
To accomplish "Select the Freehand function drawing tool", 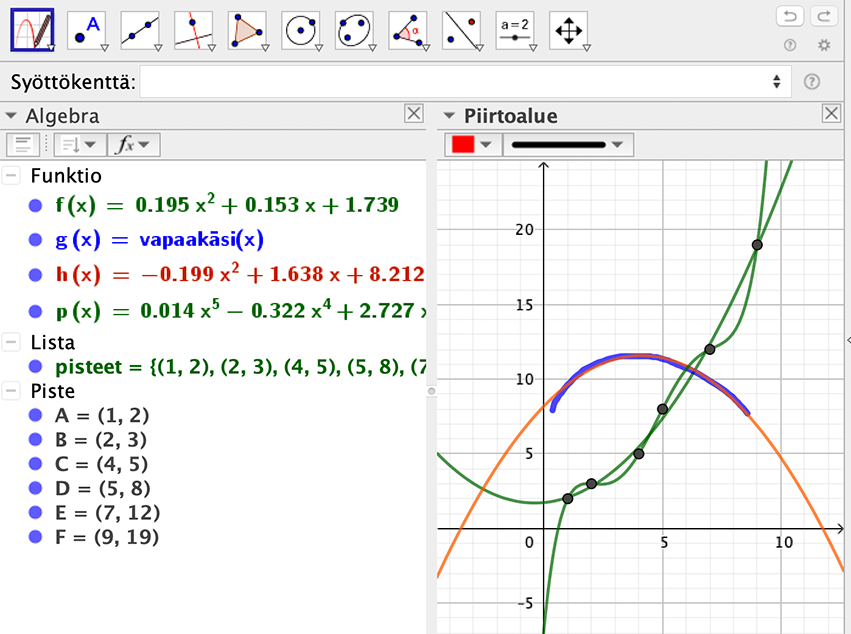I will (32, 31).
